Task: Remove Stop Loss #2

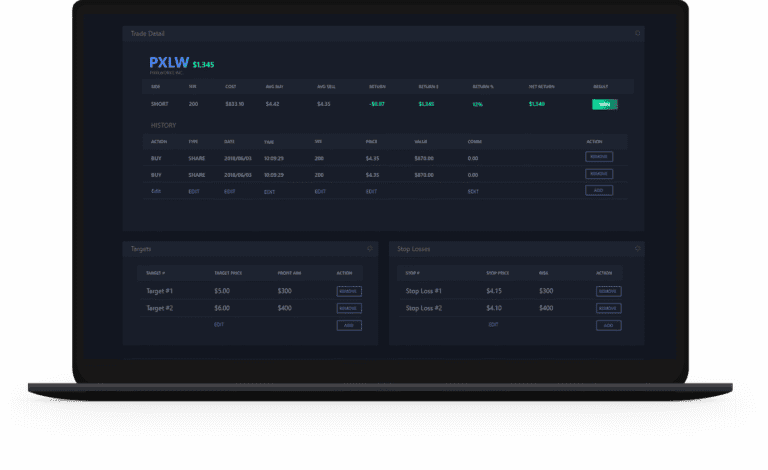Action: [609, 308]
